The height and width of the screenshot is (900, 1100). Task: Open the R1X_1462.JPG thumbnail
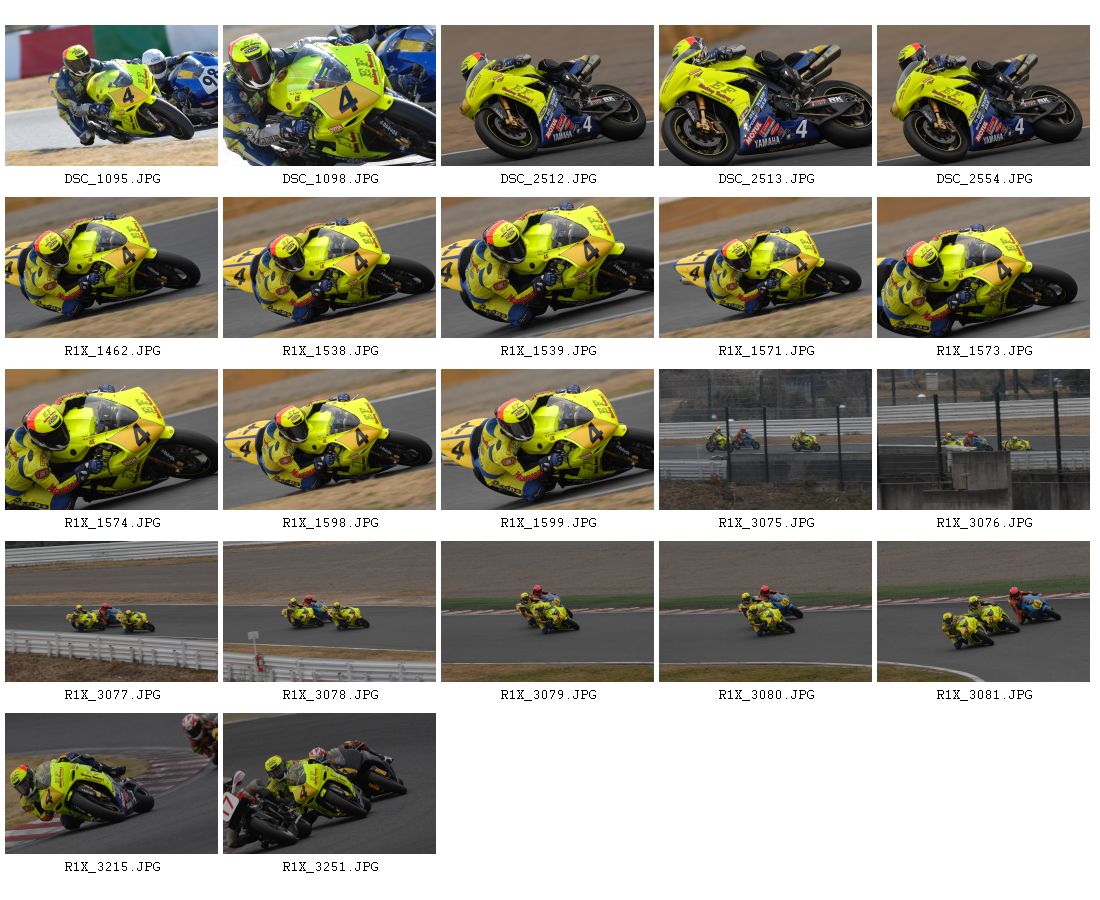coord(112,267)
